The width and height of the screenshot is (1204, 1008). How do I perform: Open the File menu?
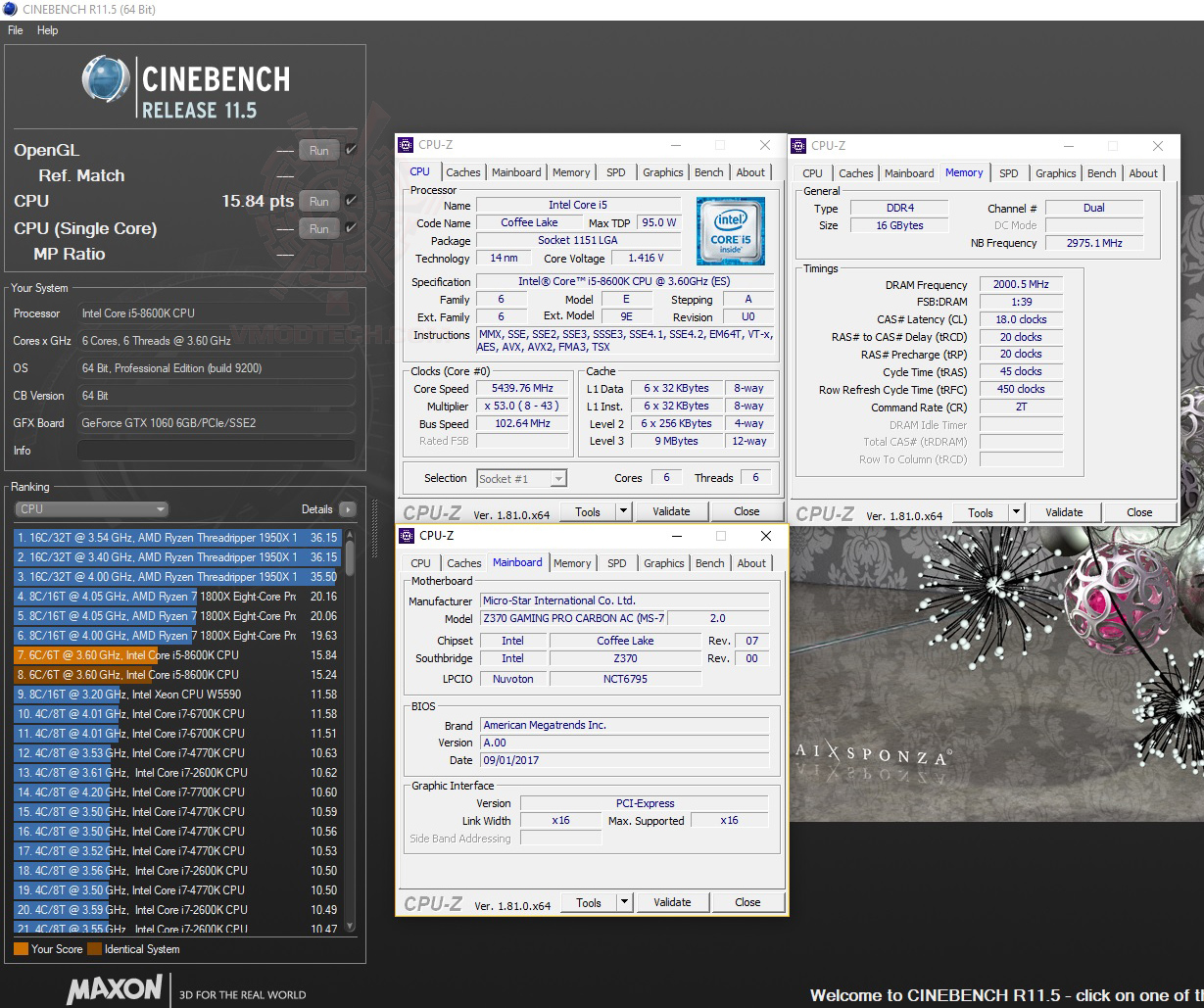15,30
